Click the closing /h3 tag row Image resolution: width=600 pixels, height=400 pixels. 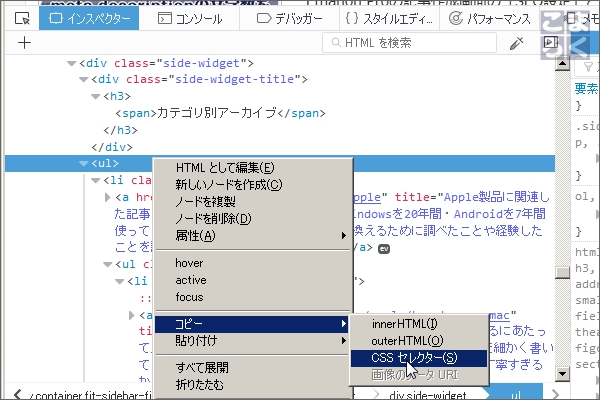coord(120,130)
